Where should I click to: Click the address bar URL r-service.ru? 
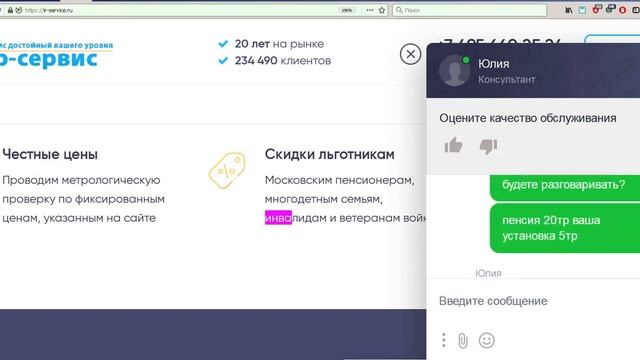point(49,10)
